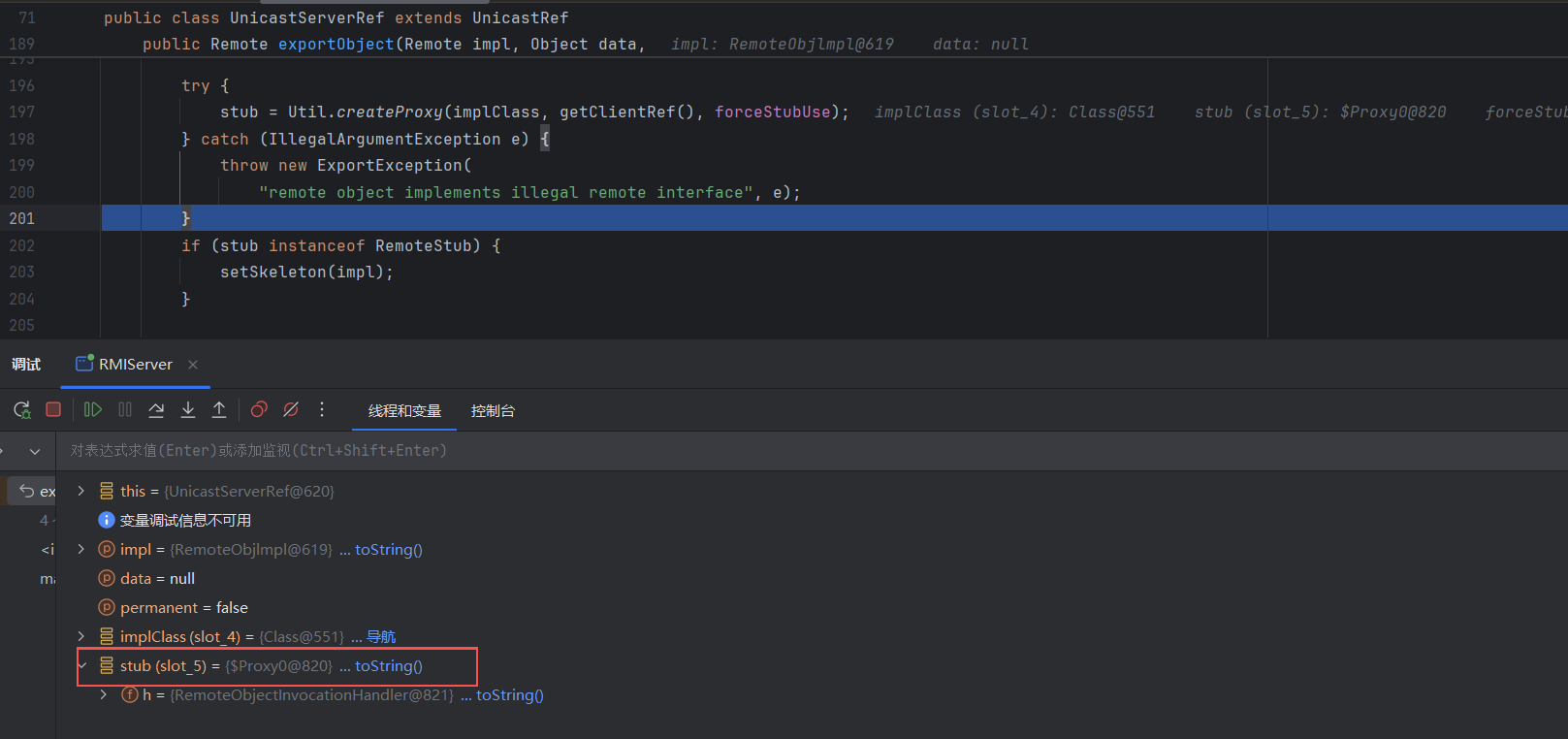1568x739 pixels.
Task: Toggle mute breakpoints
Action: tap(291, 410)
